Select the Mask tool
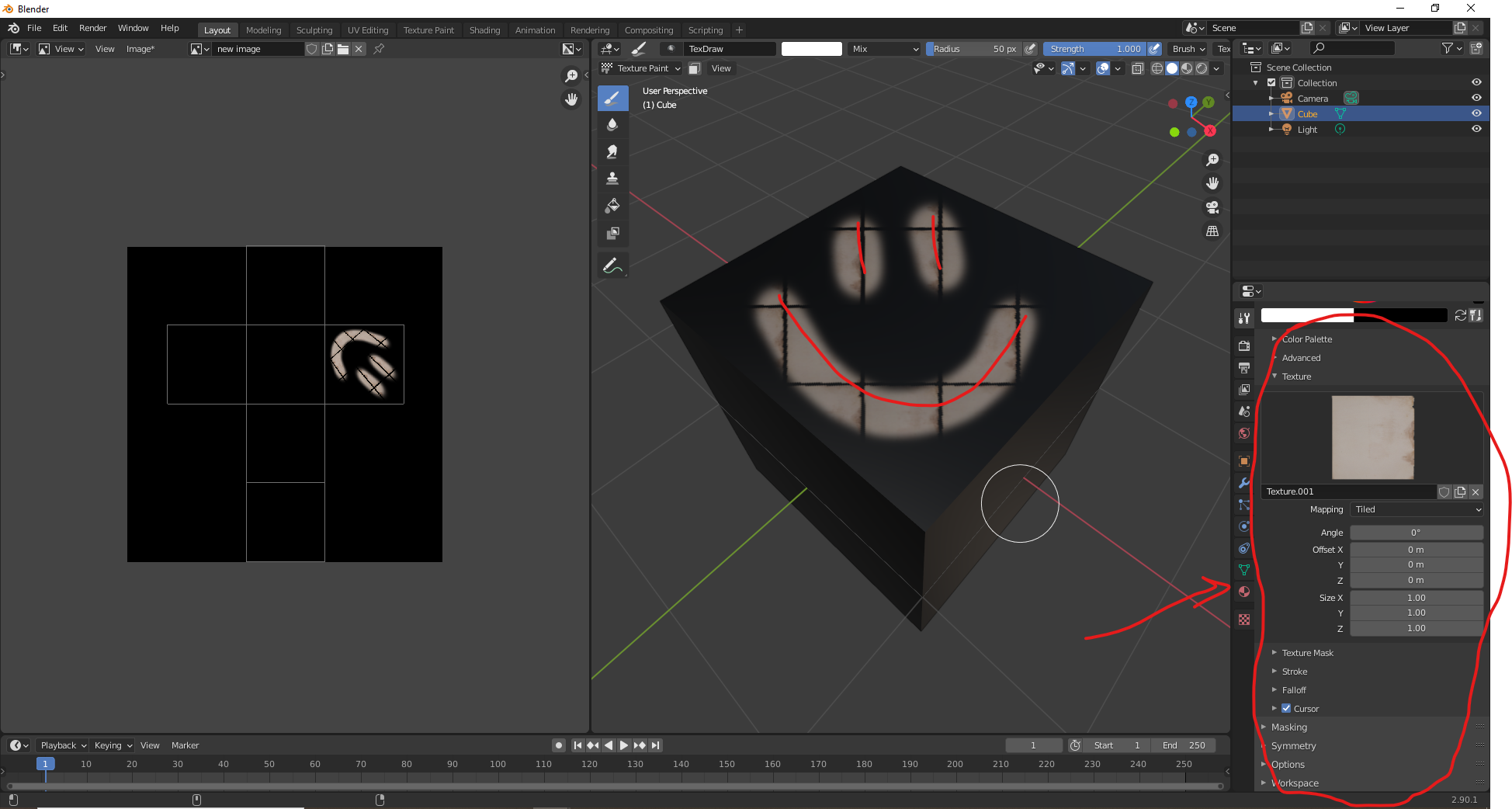 tap(612, 233)
